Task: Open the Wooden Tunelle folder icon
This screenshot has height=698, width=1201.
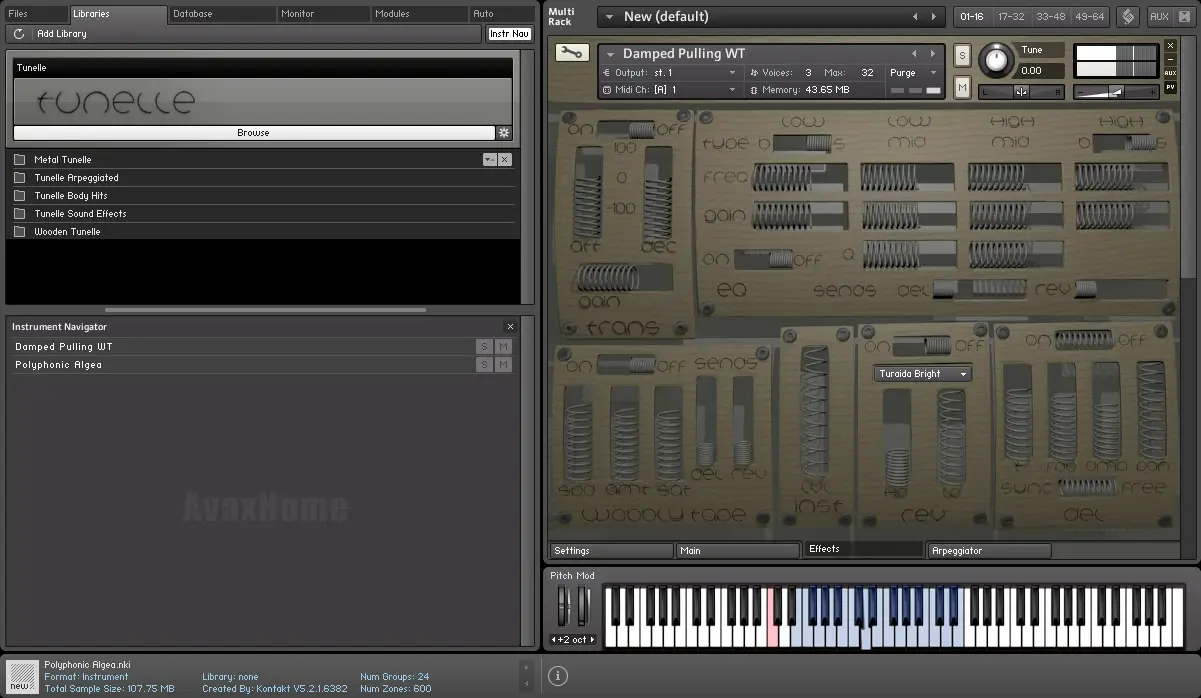Action: pos(20,232)
